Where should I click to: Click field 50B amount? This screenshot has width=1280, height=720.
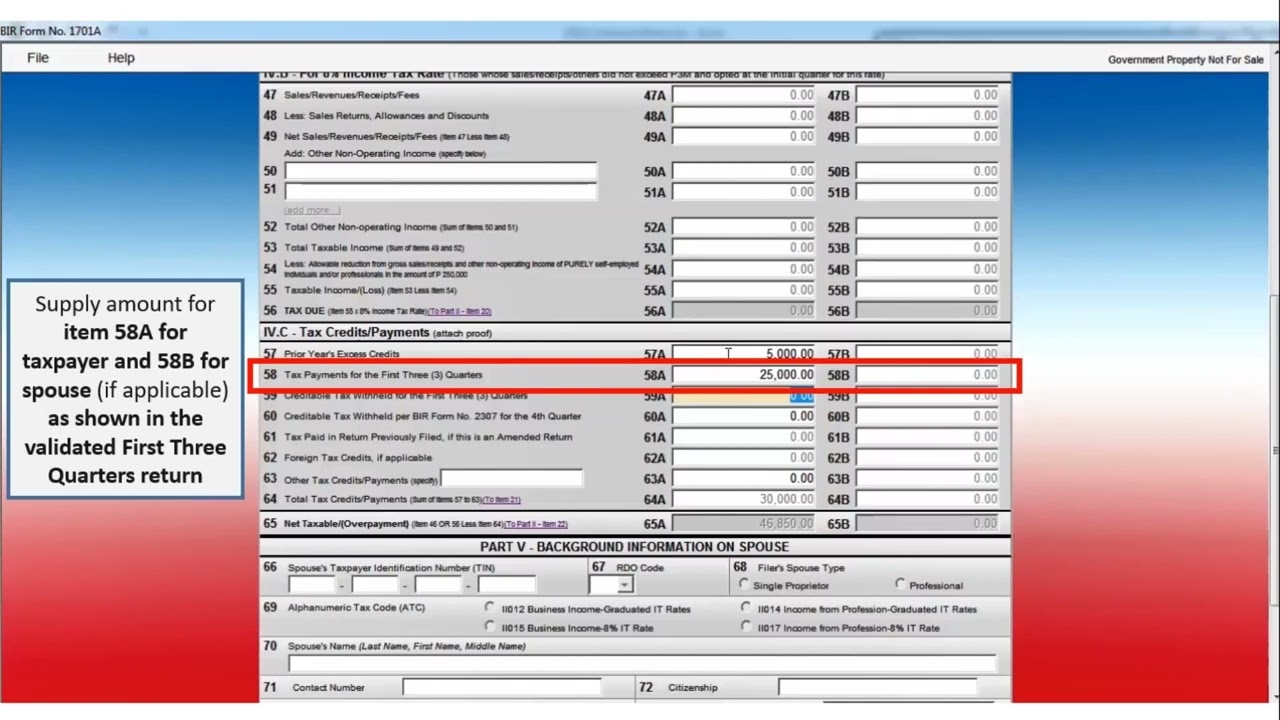[x=928, y=172]
